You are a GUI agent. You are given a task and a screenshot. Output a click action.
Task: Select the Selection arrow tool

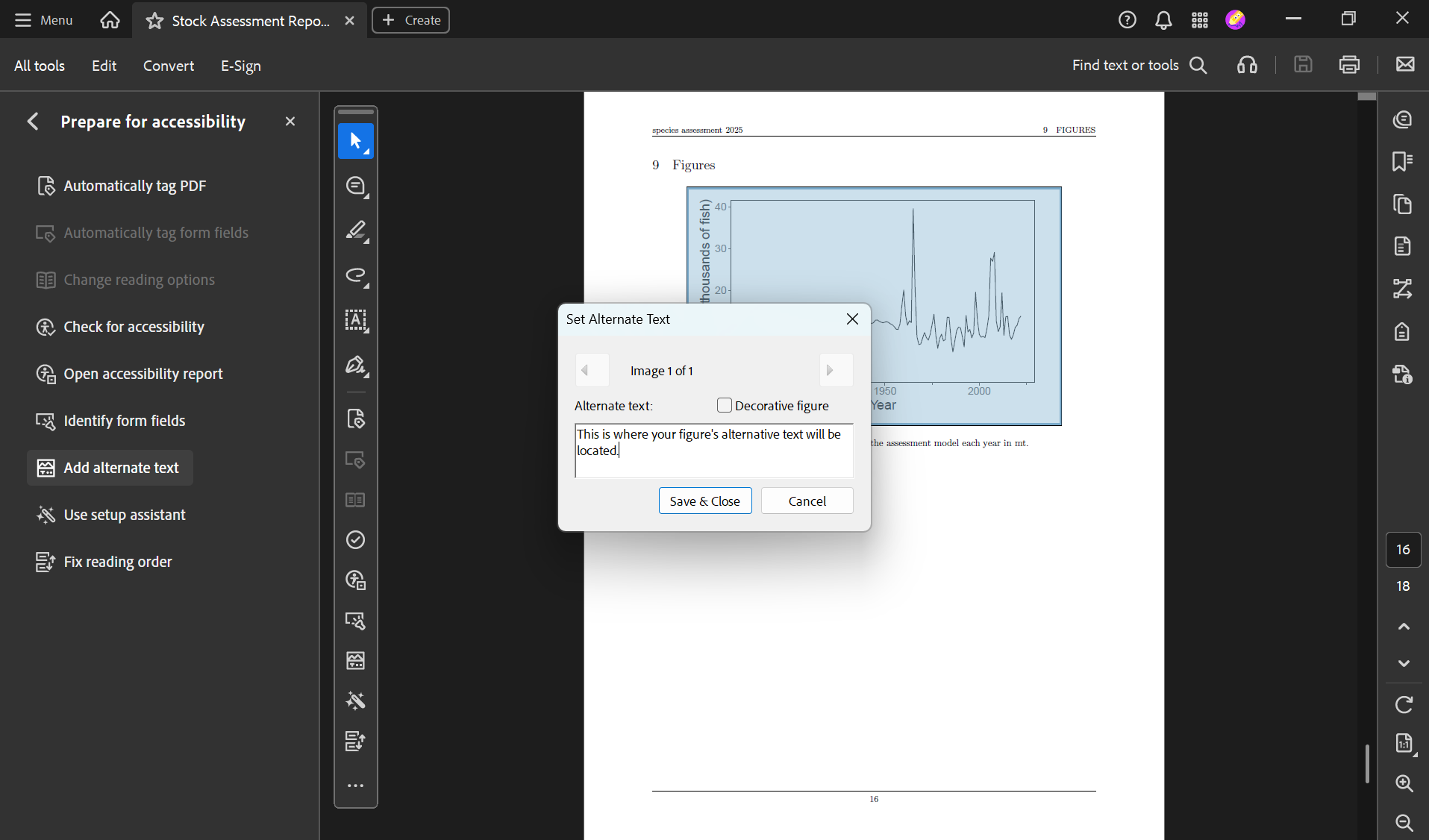tap(356, 141)
